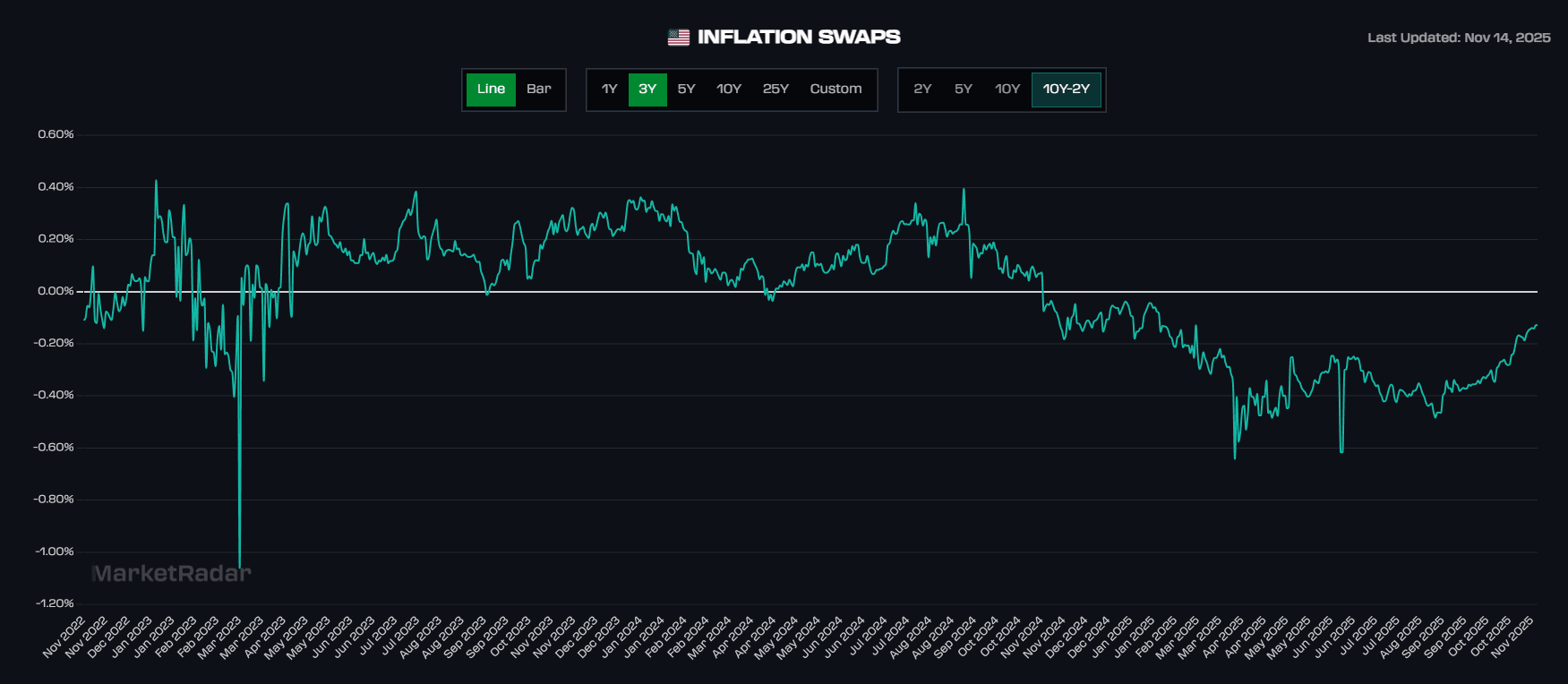Screen dimensions: 1568x684
Task: Click the Inflation Swaps title
Action: [x=799, y=38]
